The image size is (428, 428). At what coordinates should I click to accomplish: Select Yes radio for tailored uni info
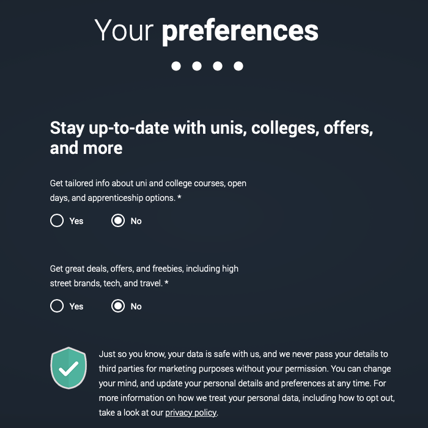(x=57, y=221)
